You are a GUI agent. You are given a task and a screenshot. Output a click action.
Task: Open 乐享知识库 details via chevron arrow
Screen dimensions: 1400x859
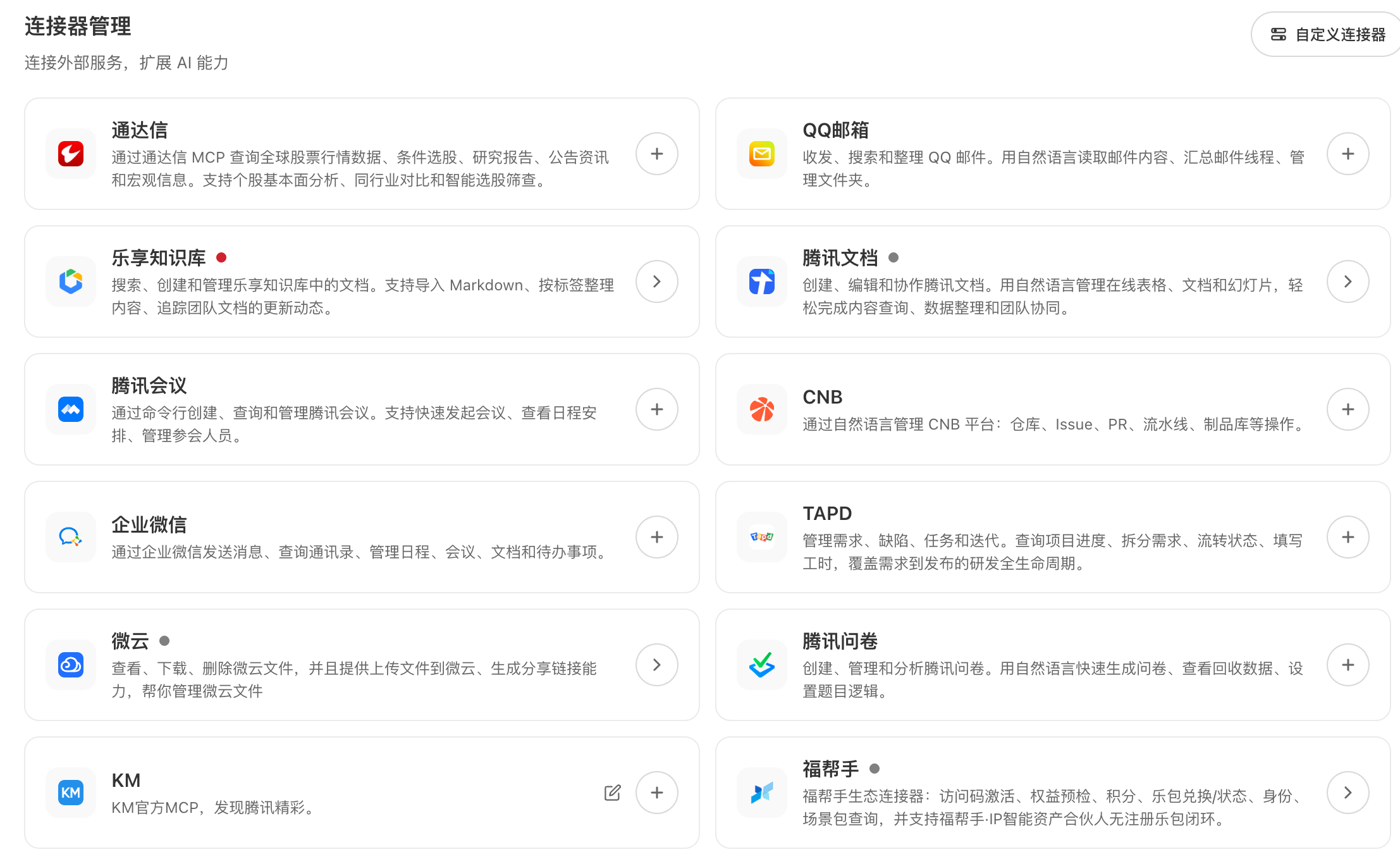(657, 281)
